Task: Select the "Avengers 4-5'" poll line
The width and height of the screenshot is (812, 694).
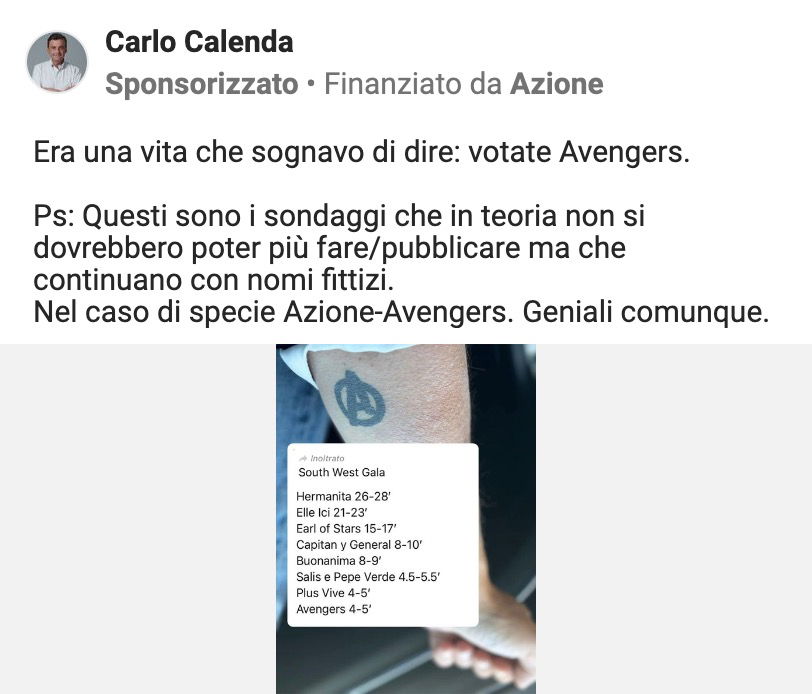Action: (x=334, y=609)
